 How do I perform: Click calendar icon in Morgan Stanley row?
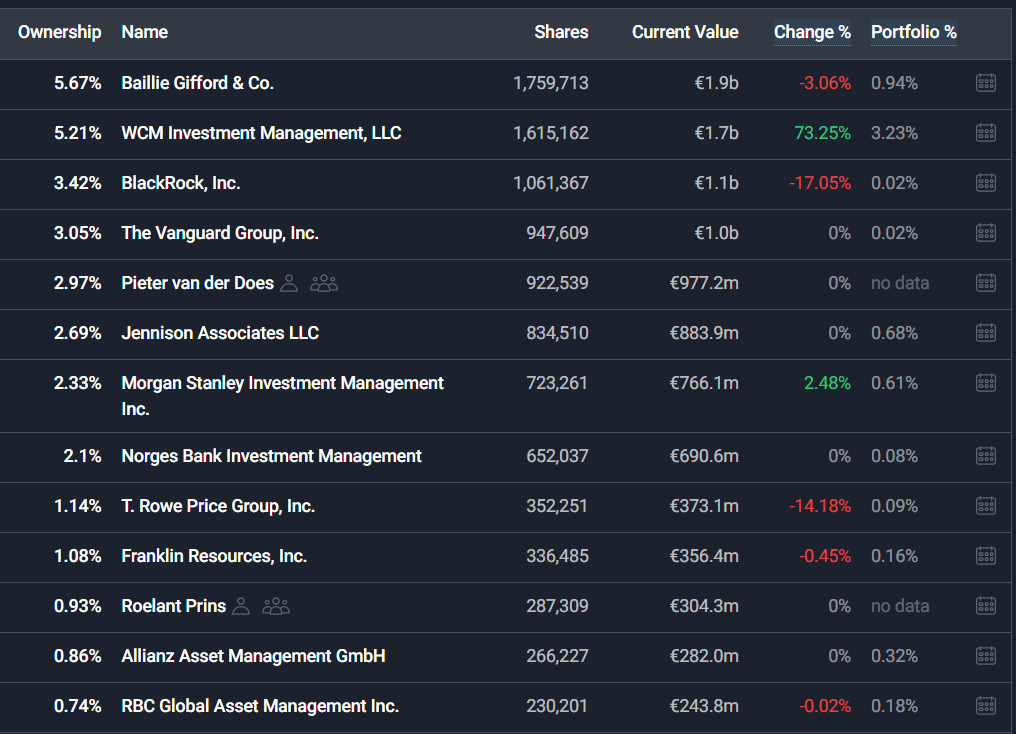[986, 383]
